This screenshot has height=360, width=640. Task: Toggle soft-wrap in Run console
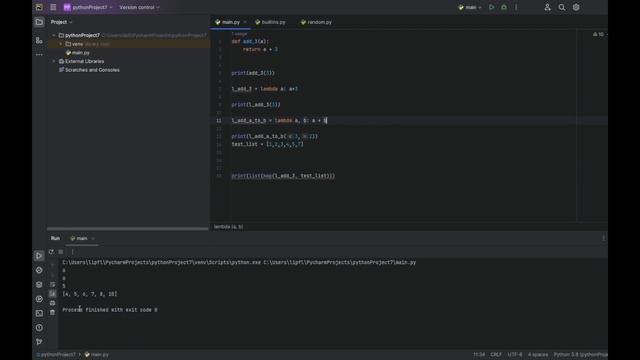[52, 284]
